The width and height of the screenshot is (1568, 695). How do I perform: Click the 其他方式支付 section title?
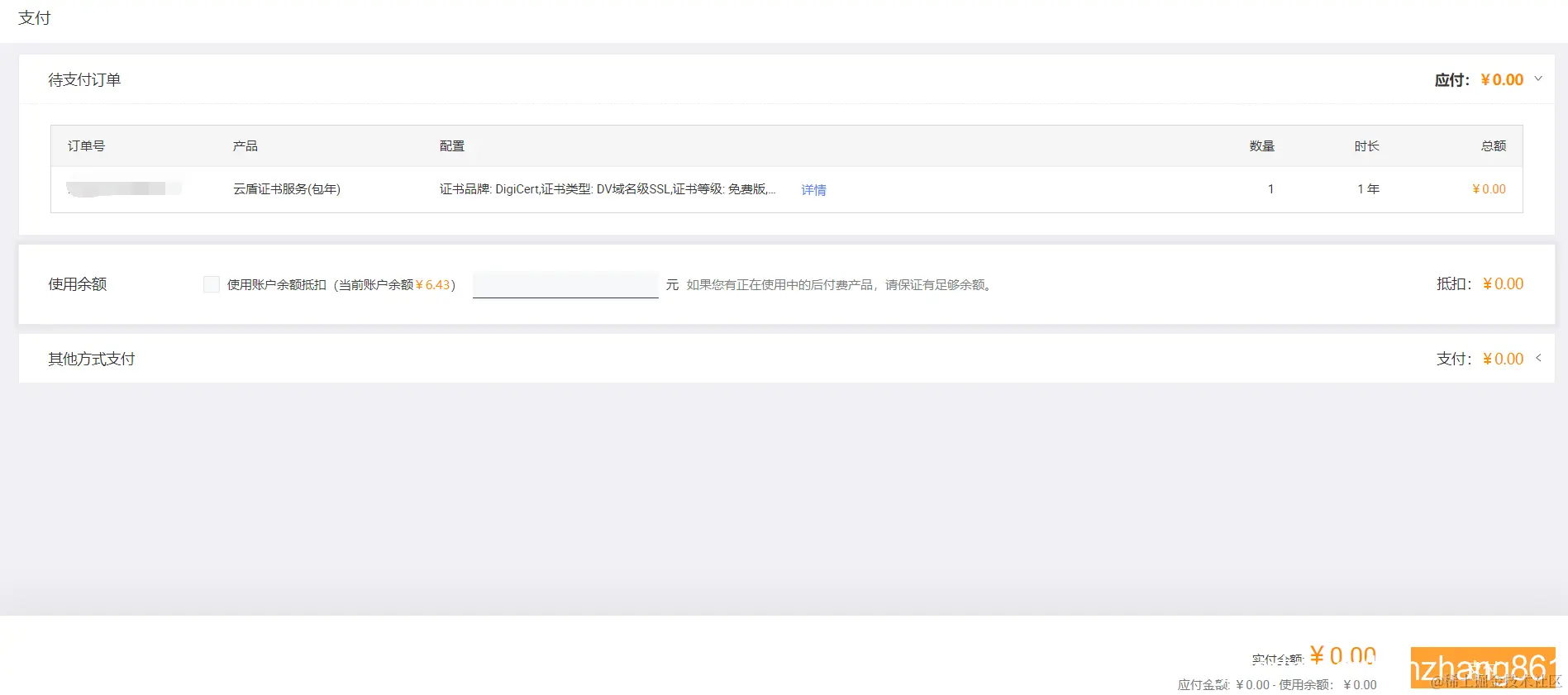(91, 359)
